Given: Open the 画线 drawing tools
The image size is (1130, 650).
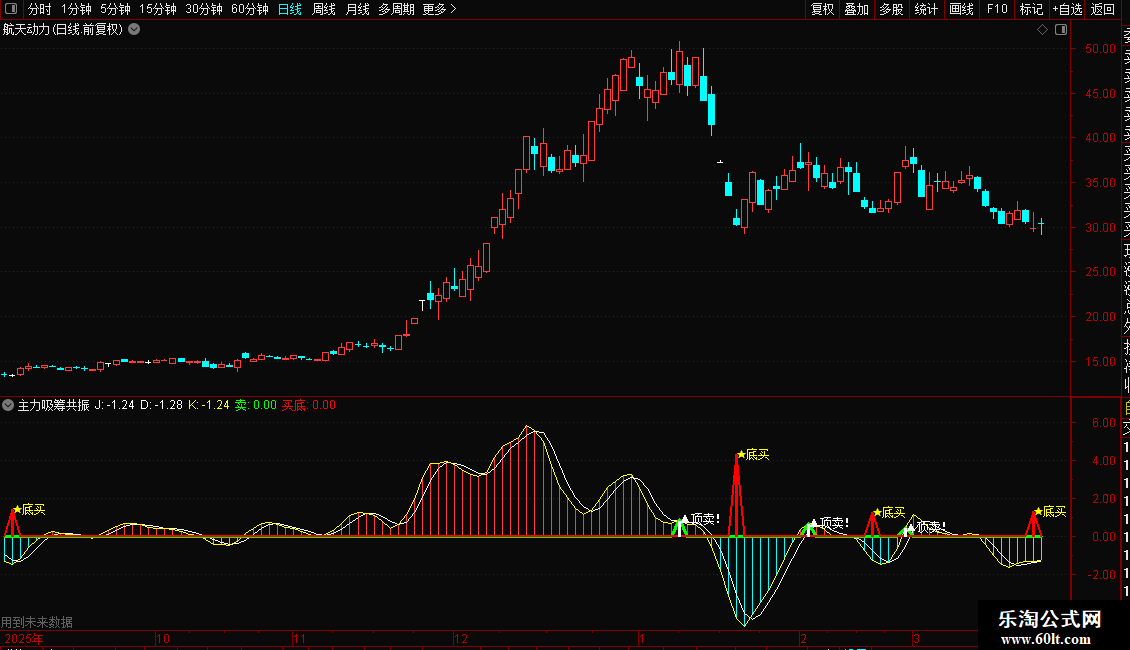Looking at the screenshot, I should coord(961,9).
